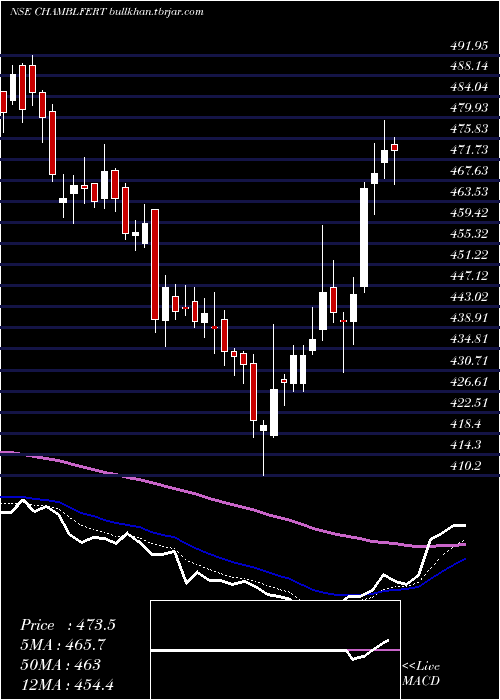
Task: Click the 451.22 price level label
Action: [468, 255]
